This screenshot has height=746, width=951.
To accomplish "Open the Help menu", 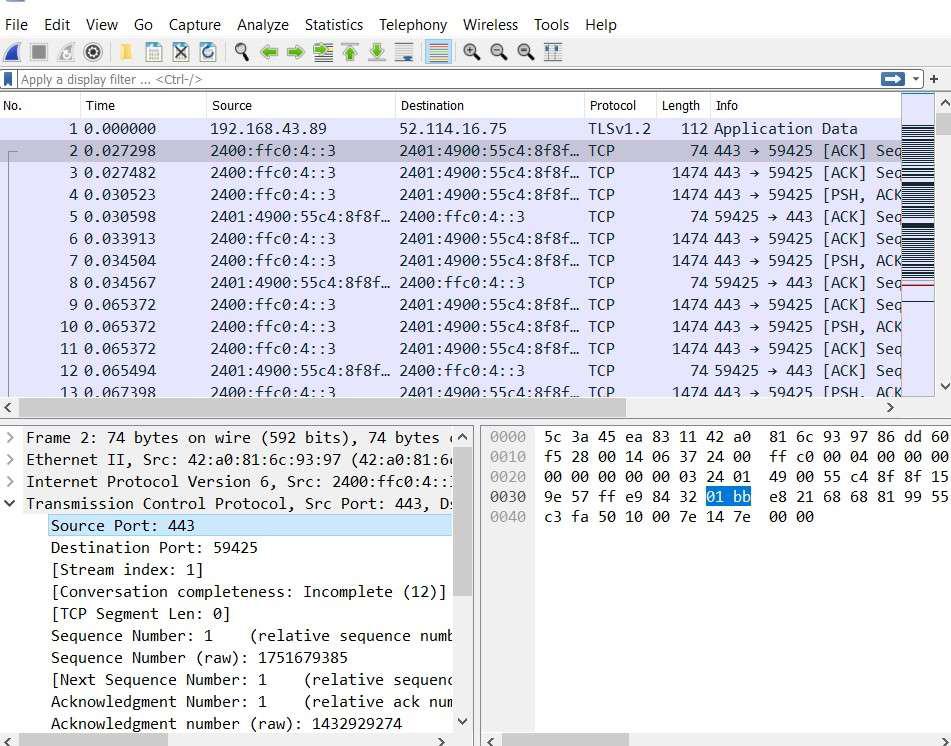I will coord(600,25).
